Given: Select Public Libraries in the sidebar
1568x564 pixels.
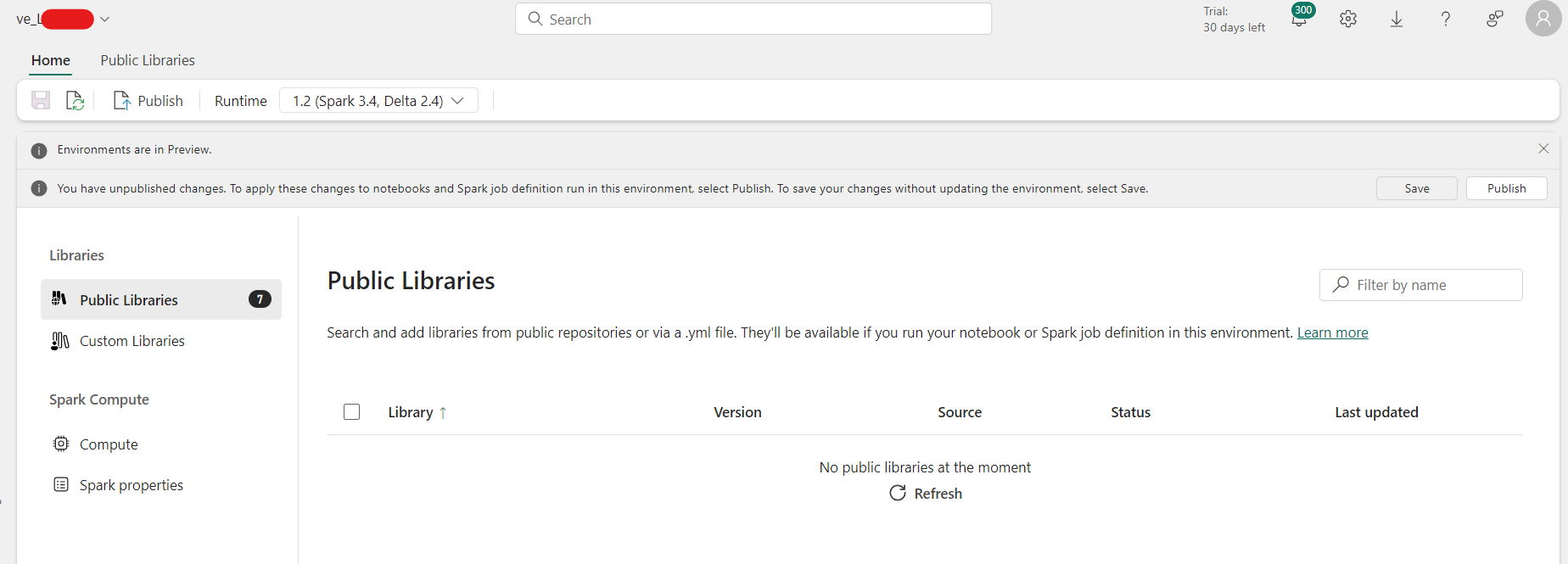Looking at the screenshot, I should [x=161, y=299].
